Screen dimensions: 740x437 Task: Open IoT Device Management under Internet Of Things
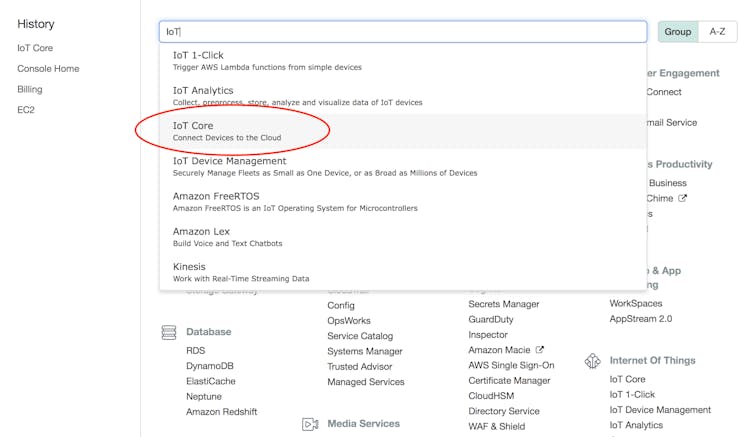pos(660,410)
